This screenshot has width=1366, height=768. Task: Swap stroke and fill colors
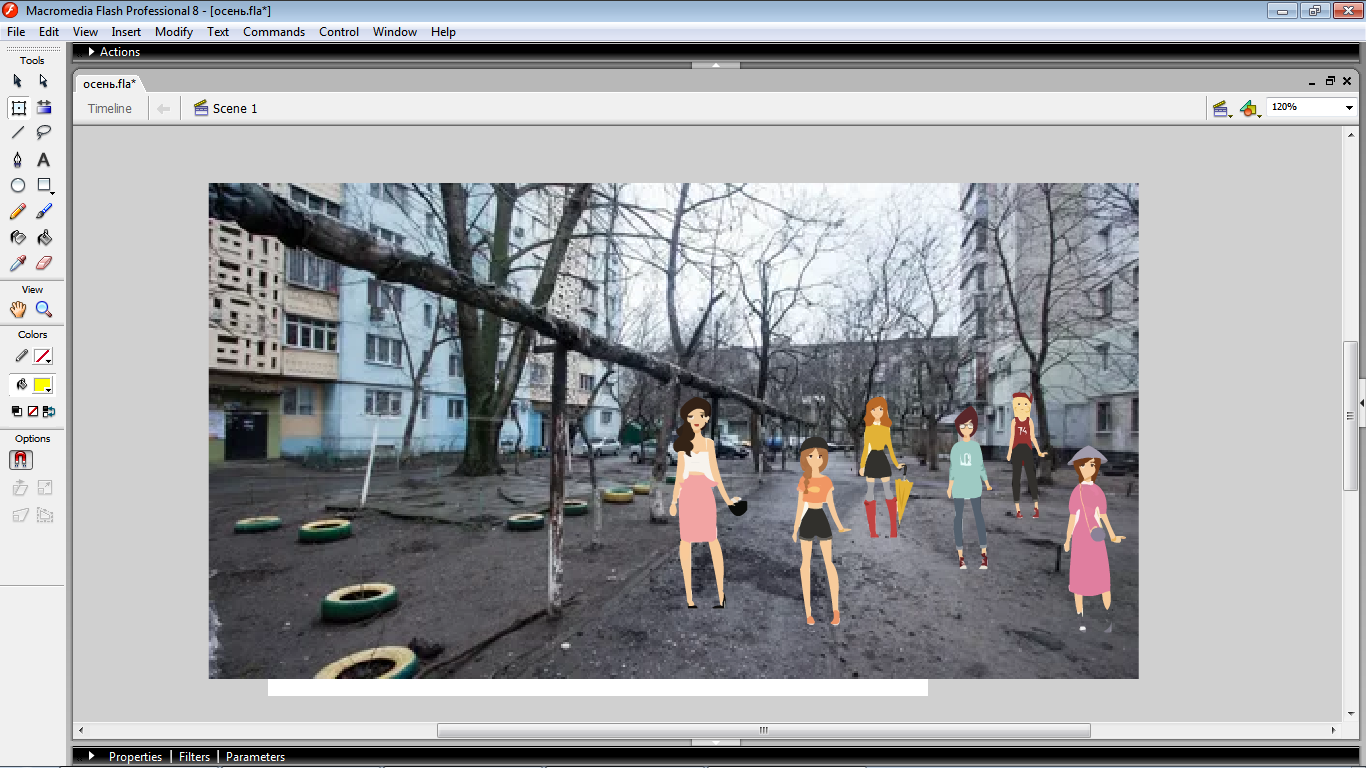pos(49,411)
